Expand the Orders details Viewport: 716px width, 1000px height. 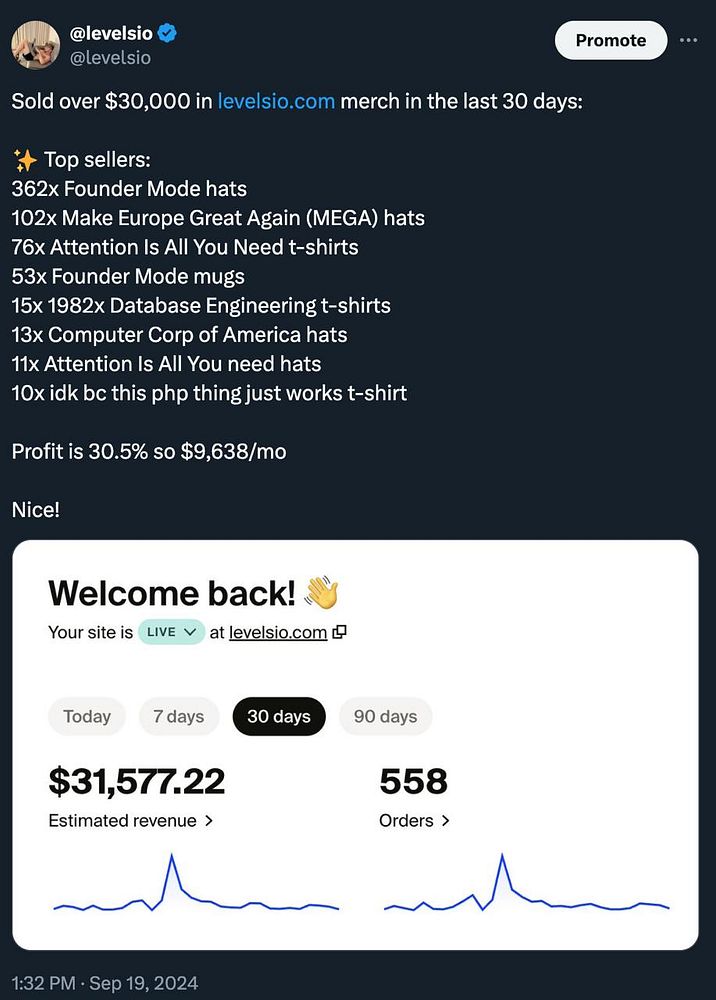(414, 820)
